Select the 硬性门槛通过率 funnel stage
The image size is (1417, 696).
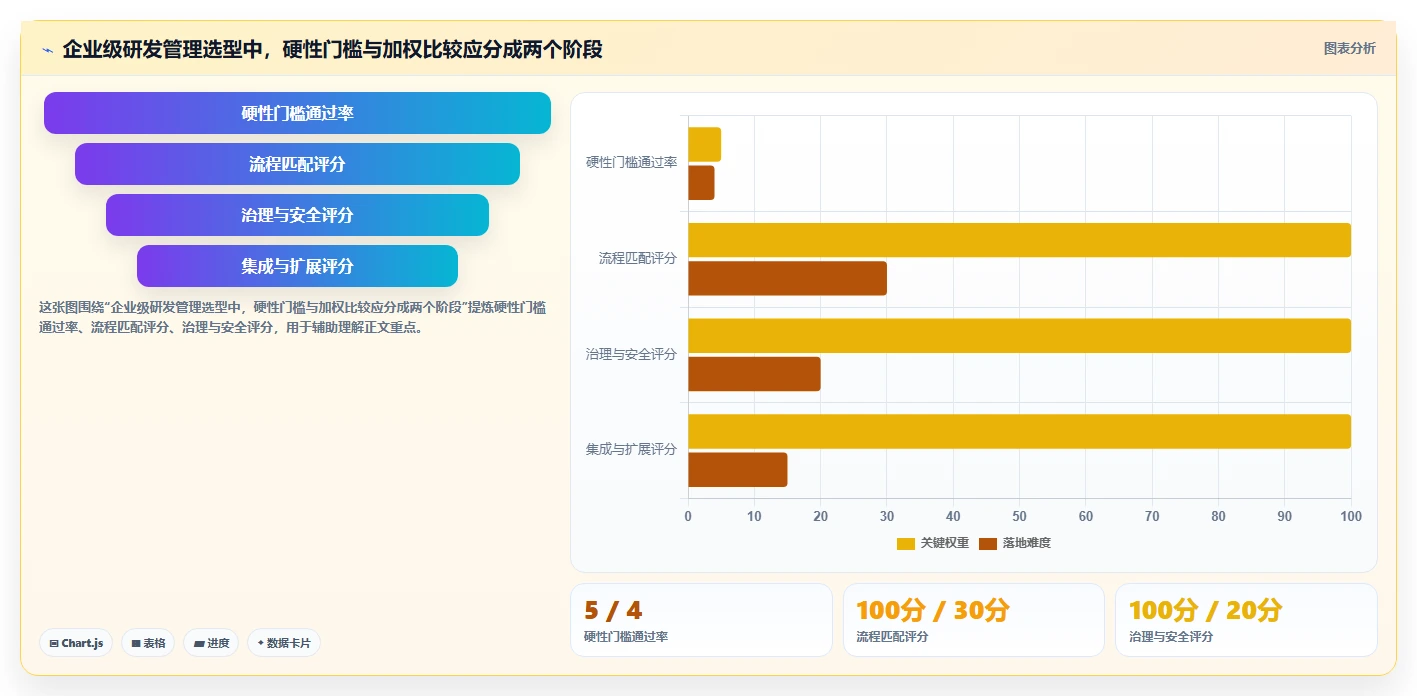coord(297,113)
